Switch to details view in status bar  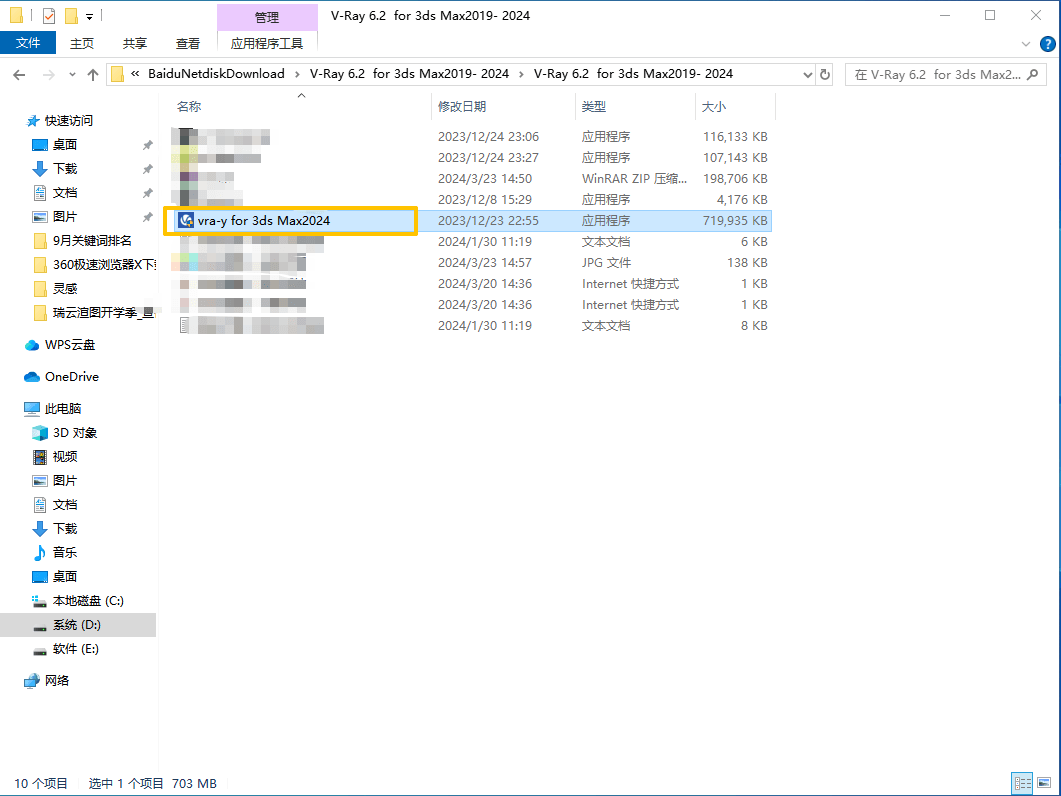pos(1022,784)
